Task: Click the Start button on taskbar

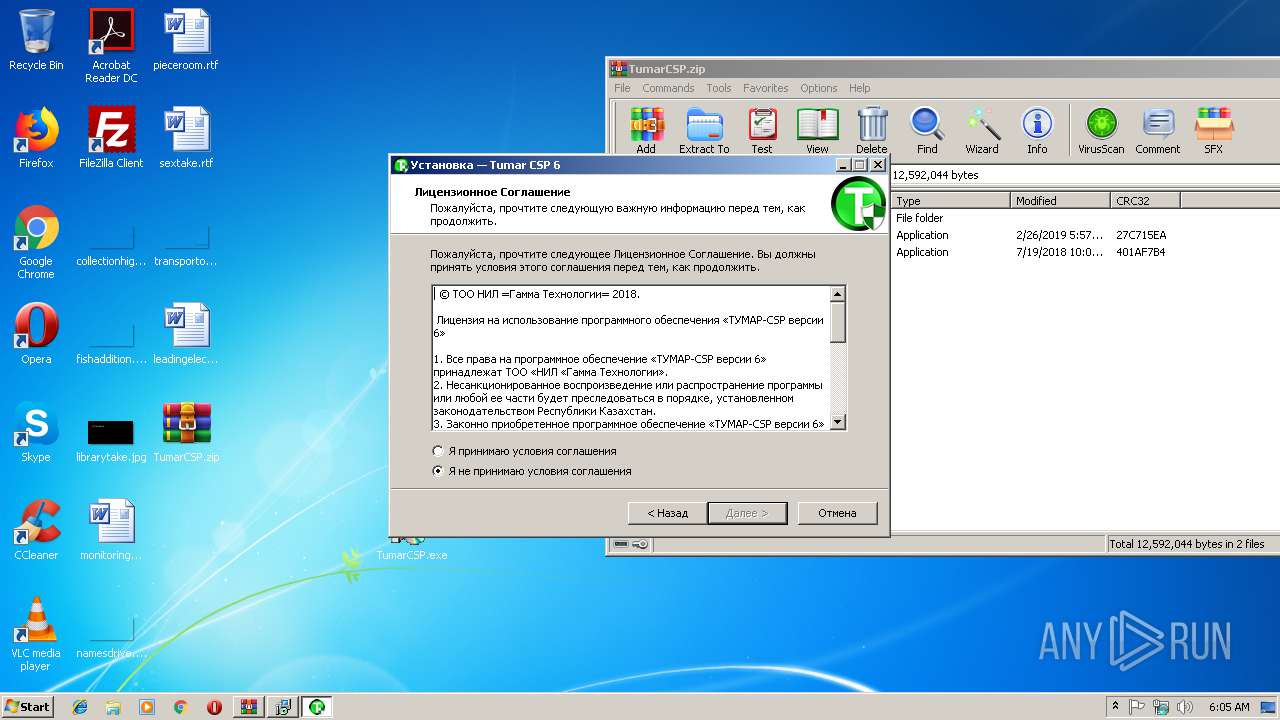Action: (28, 707)
